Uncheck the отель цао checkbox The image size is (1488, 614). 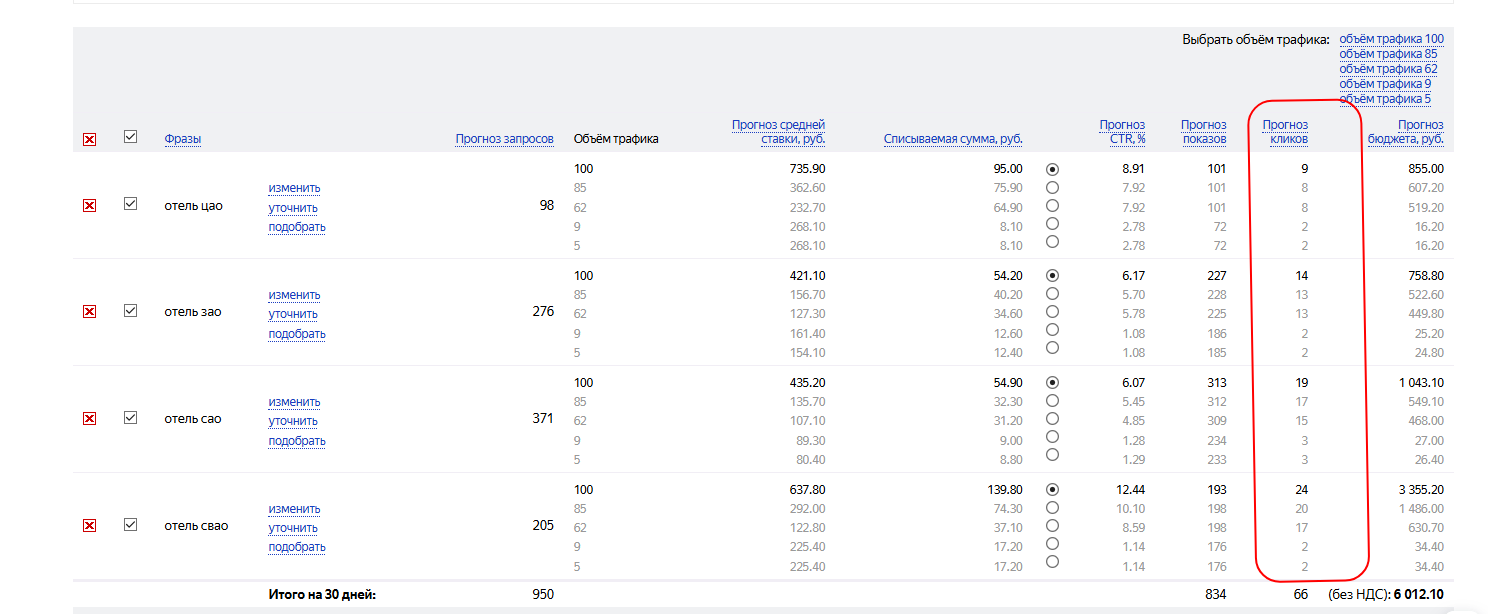[x=130, y=204]
